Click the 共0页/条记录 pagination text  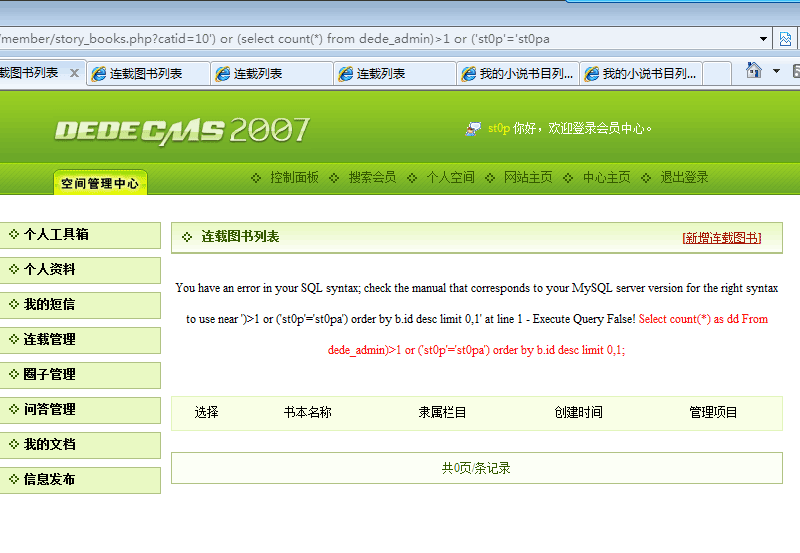476,468
